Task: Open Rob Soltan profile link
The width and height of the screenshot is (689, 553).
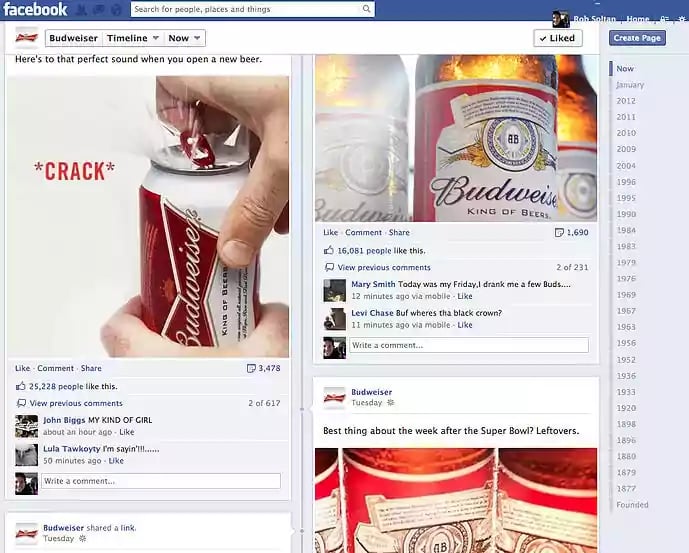Action: 595,19
